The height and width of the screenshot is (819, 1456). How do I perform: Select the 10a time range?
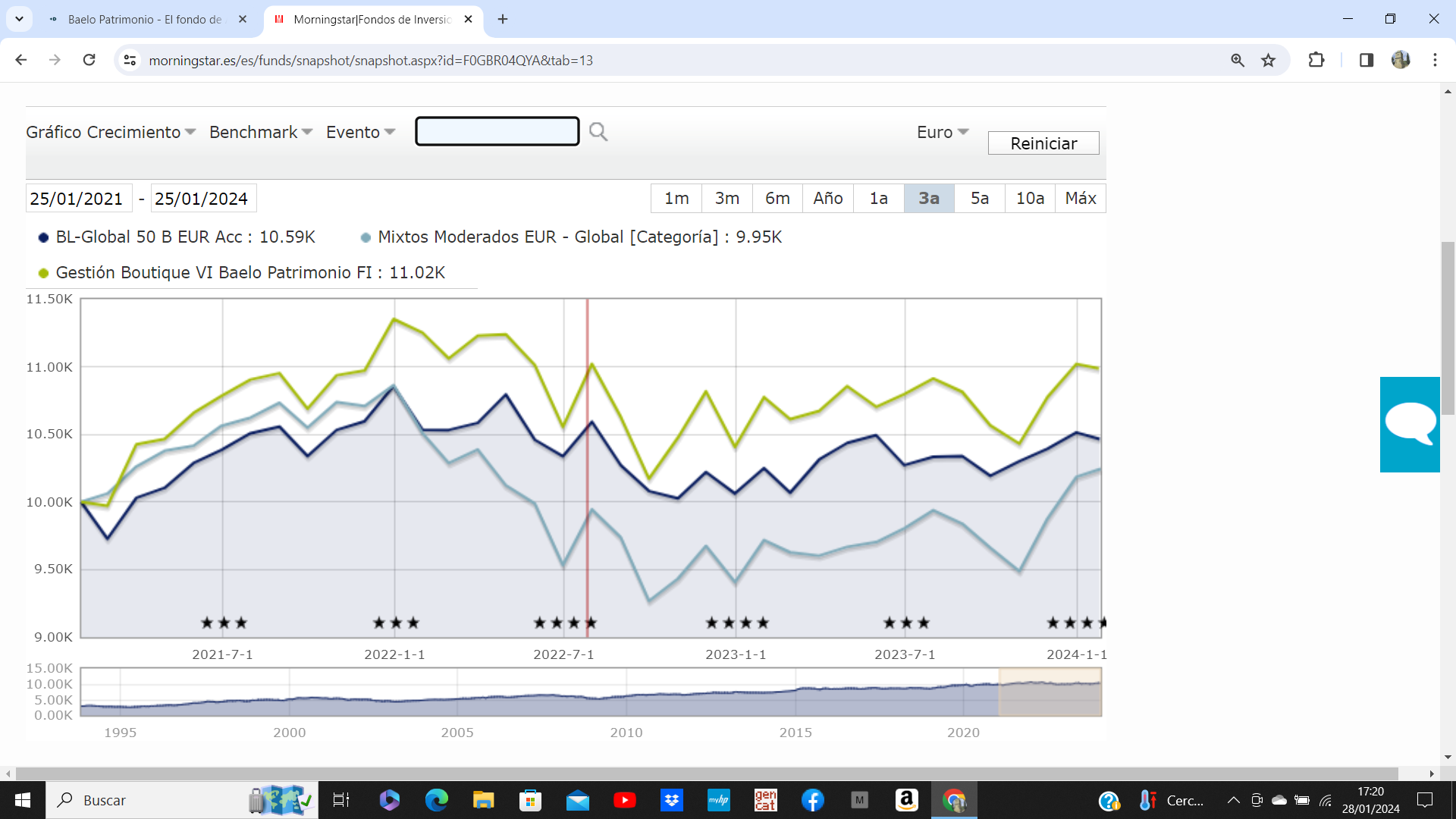pyautogui.click(x=1030, y=198)
